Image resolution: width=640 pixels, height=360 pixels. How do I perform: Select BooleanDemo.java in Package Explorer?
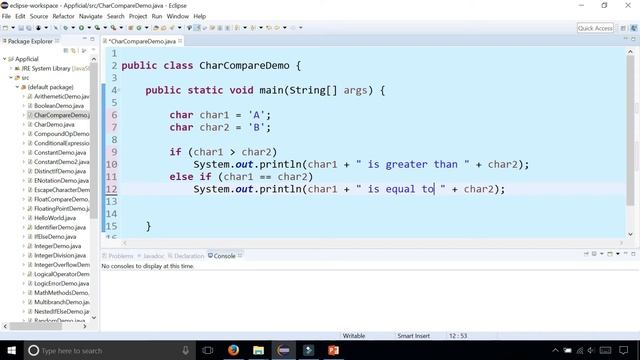tap(59, 106)
